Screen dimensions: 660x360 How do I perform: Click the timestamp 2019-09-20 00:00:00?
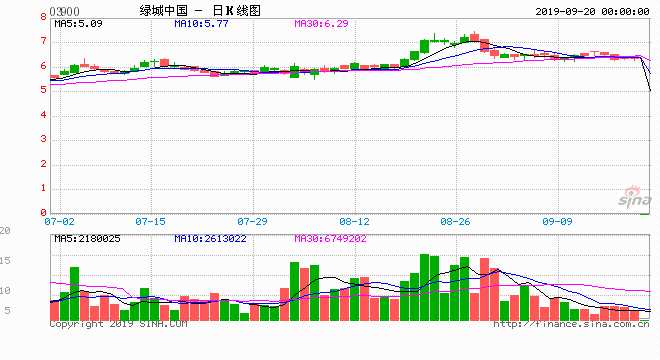pos(592,12)
